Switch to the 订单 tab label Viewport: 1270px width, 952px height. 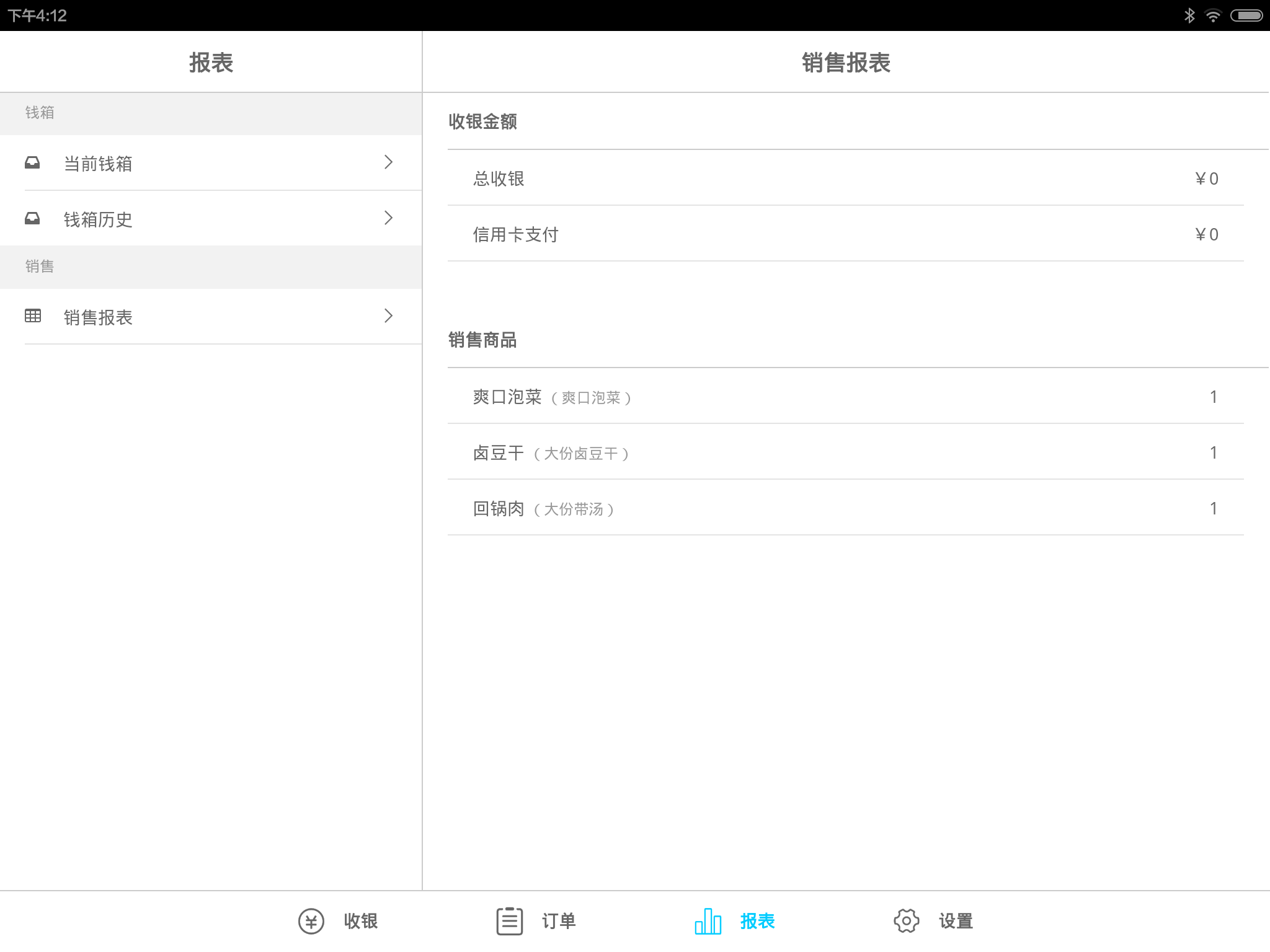(x=559, y=921)
